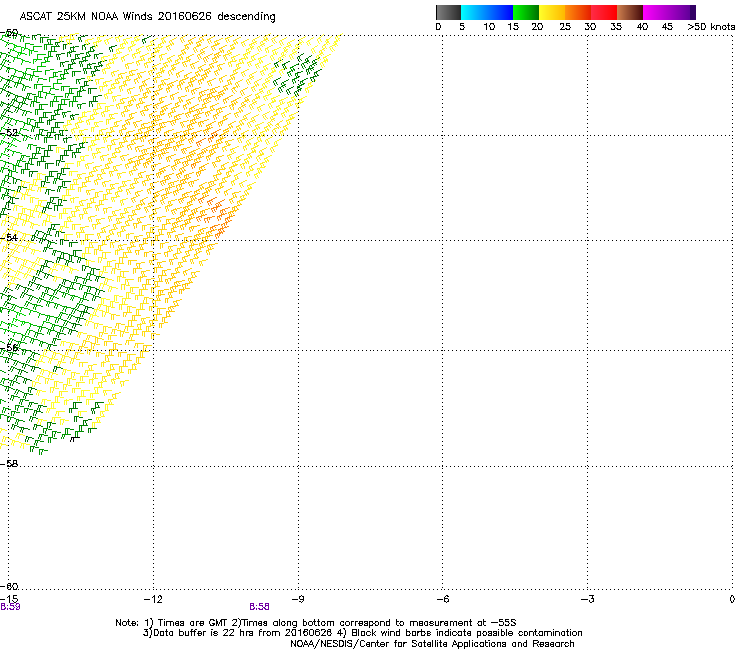Click the green 15–20 knot color bar segment
This screenshot has height=650, width=740.
(x=526, y=12)
